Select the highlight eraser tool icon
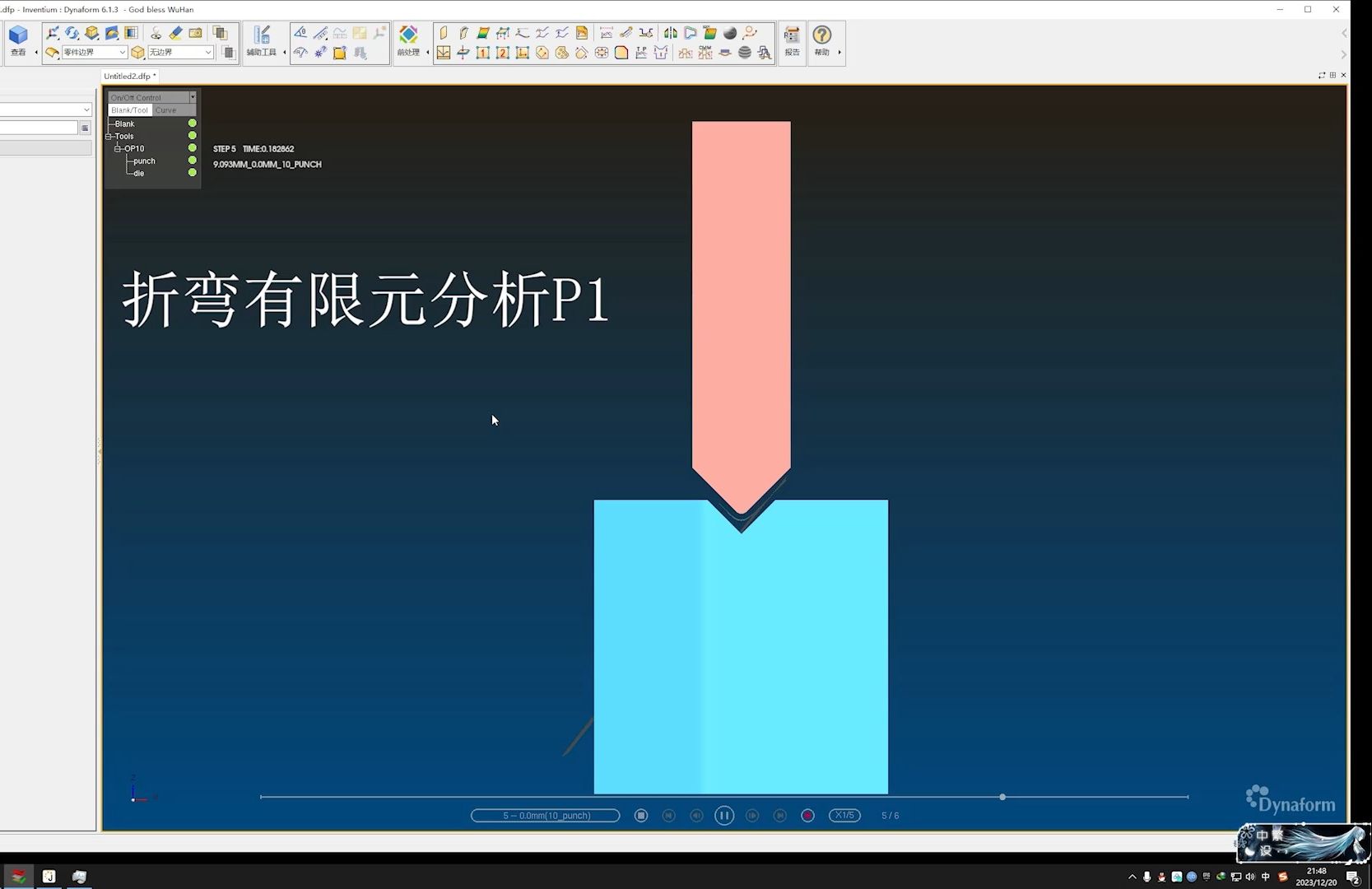1372x889 pixels. pos(175,33)
